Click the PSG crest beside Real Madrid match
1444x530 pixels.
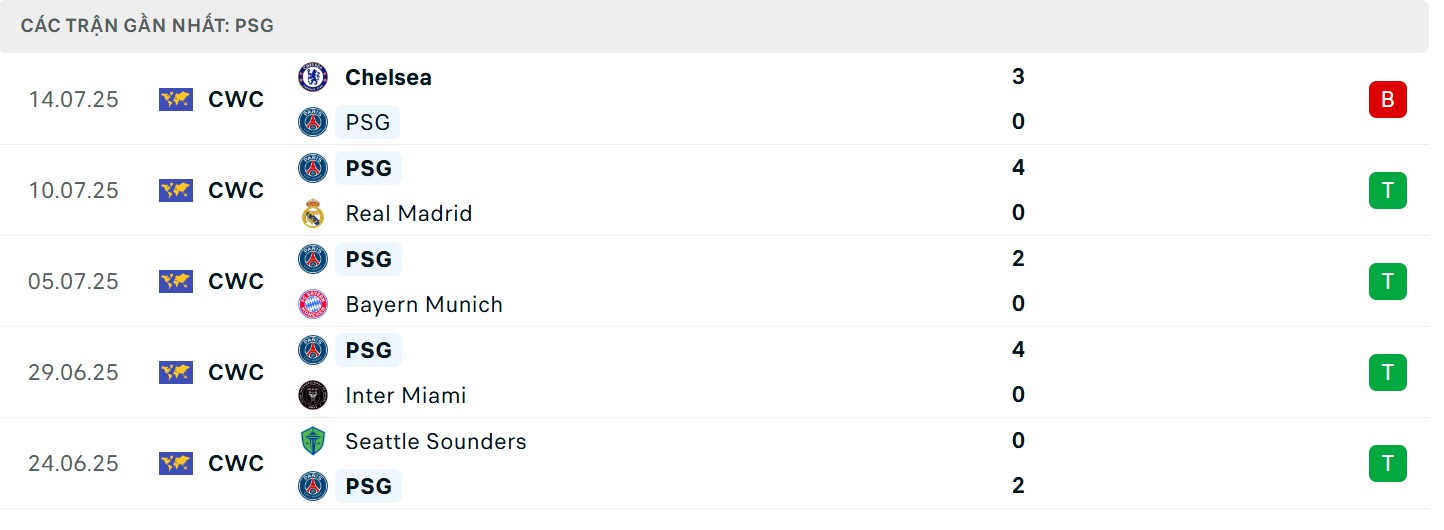tap(313, 168)
